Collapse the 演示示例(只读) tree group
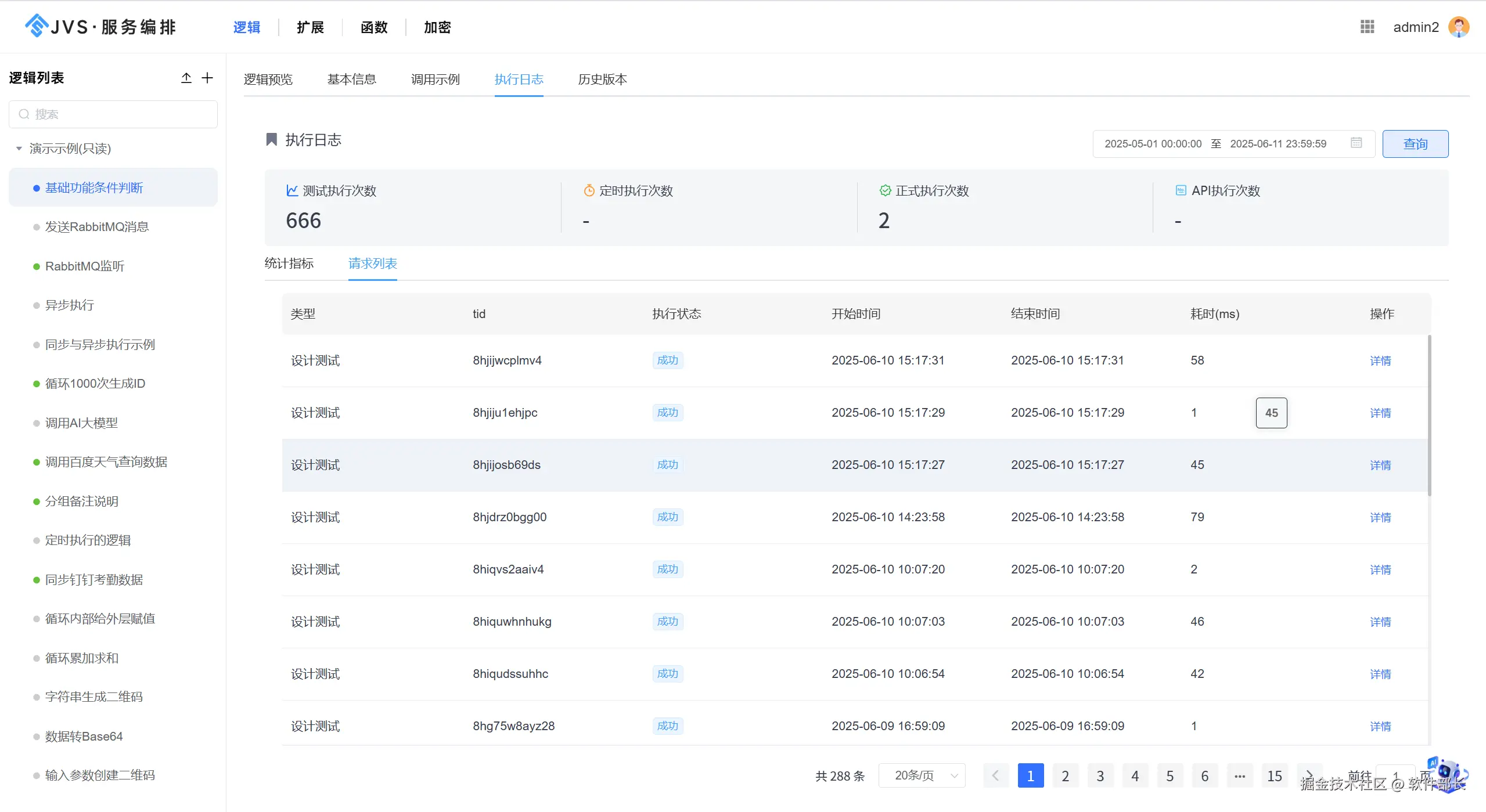The width and height of the screenshot is (1486, 812). click(x=19, y=149)
